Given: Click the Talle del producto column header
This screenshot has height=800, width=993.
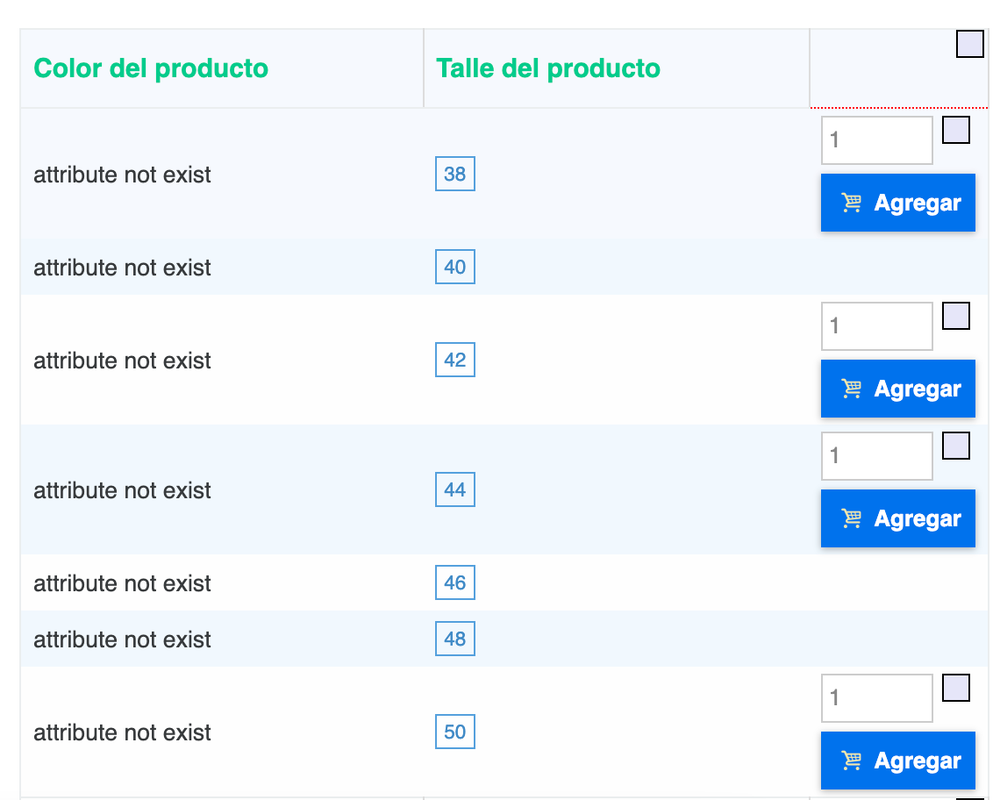Looking at the screenshot, I should pyautogui.click(x=548, y=68).
